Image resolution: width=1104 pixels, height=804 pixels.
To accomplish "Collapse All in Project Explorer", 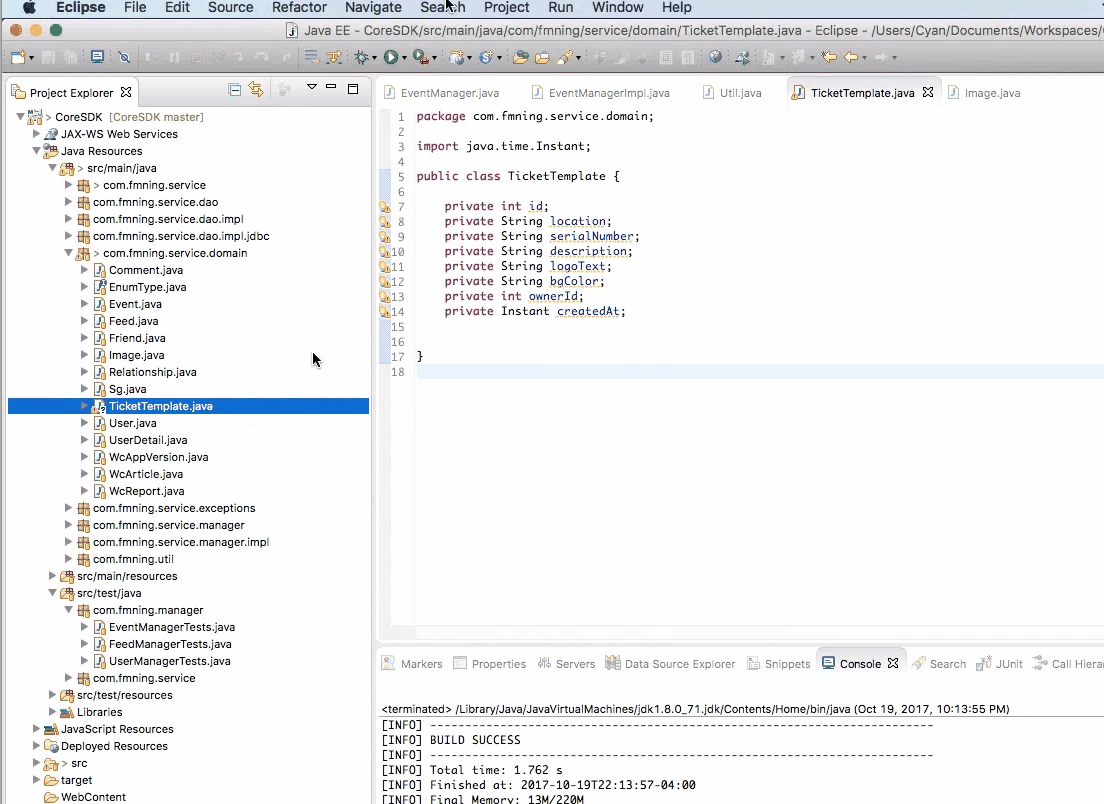I will [x=234, y=91].
